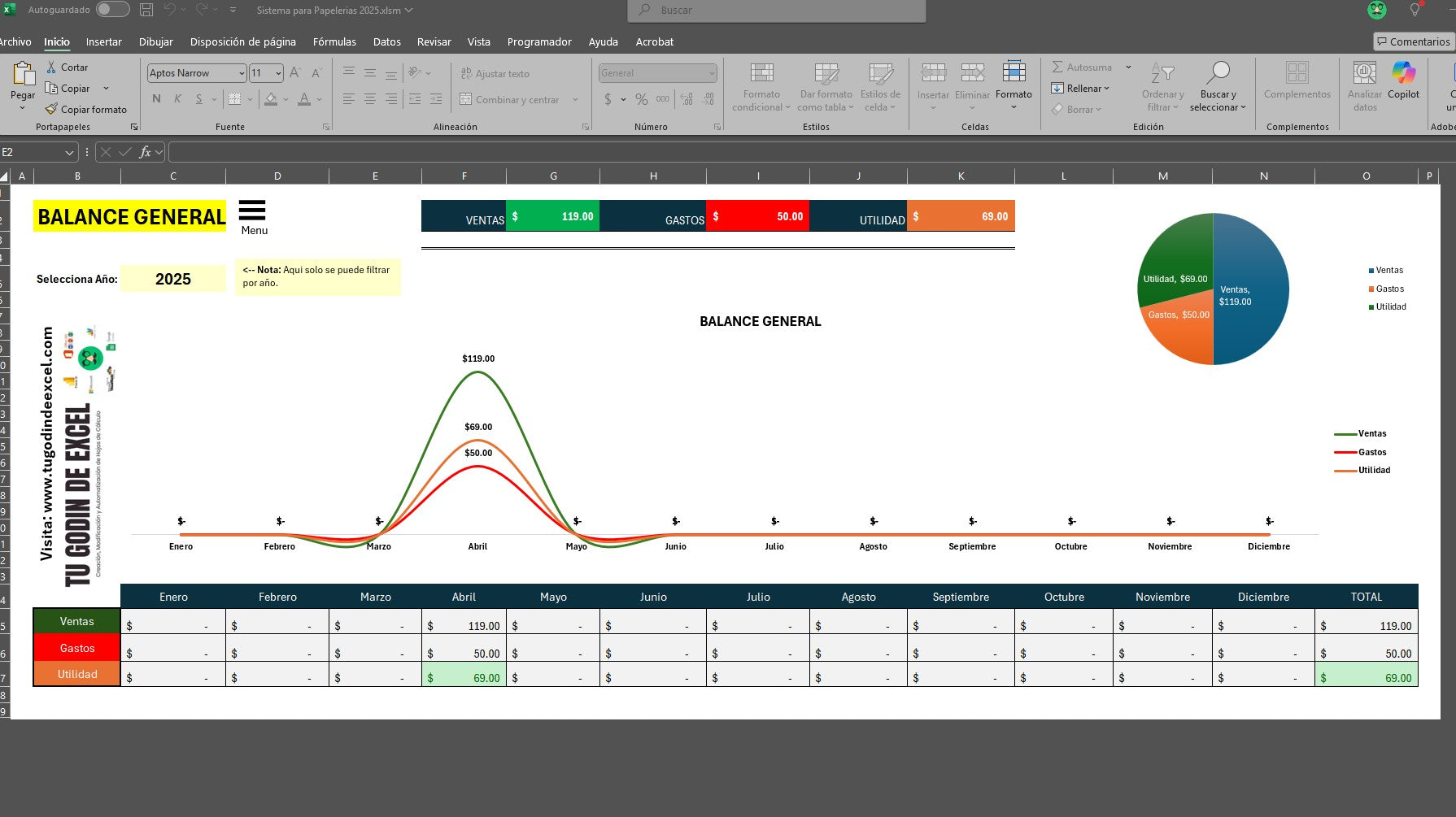Expand the Name Box dropdown arrow
The image size is (1456, 817).
coord(70,152)
